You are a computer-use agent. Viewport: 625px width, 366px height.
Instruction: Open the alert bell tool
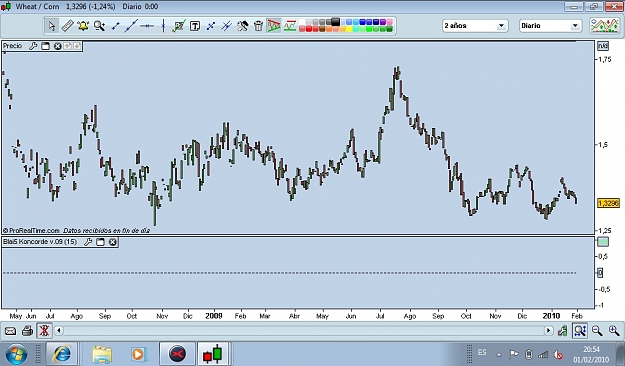(x=83, y=26)
